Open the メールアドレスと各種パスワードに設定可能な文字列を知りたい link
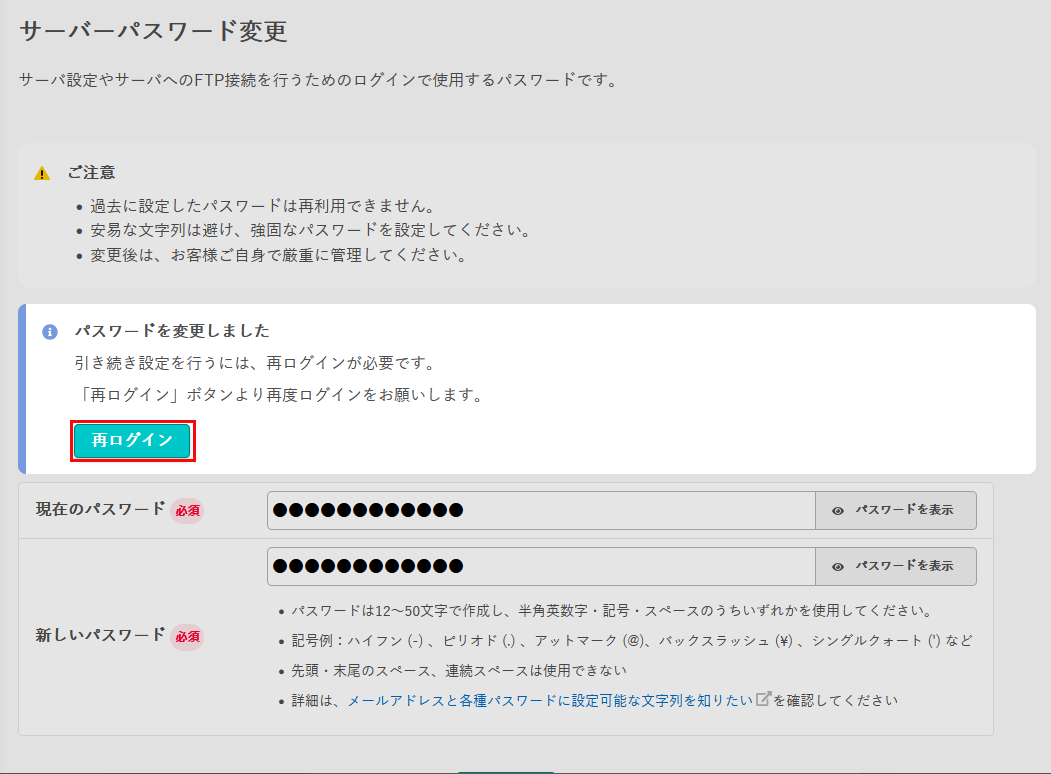 549,700
